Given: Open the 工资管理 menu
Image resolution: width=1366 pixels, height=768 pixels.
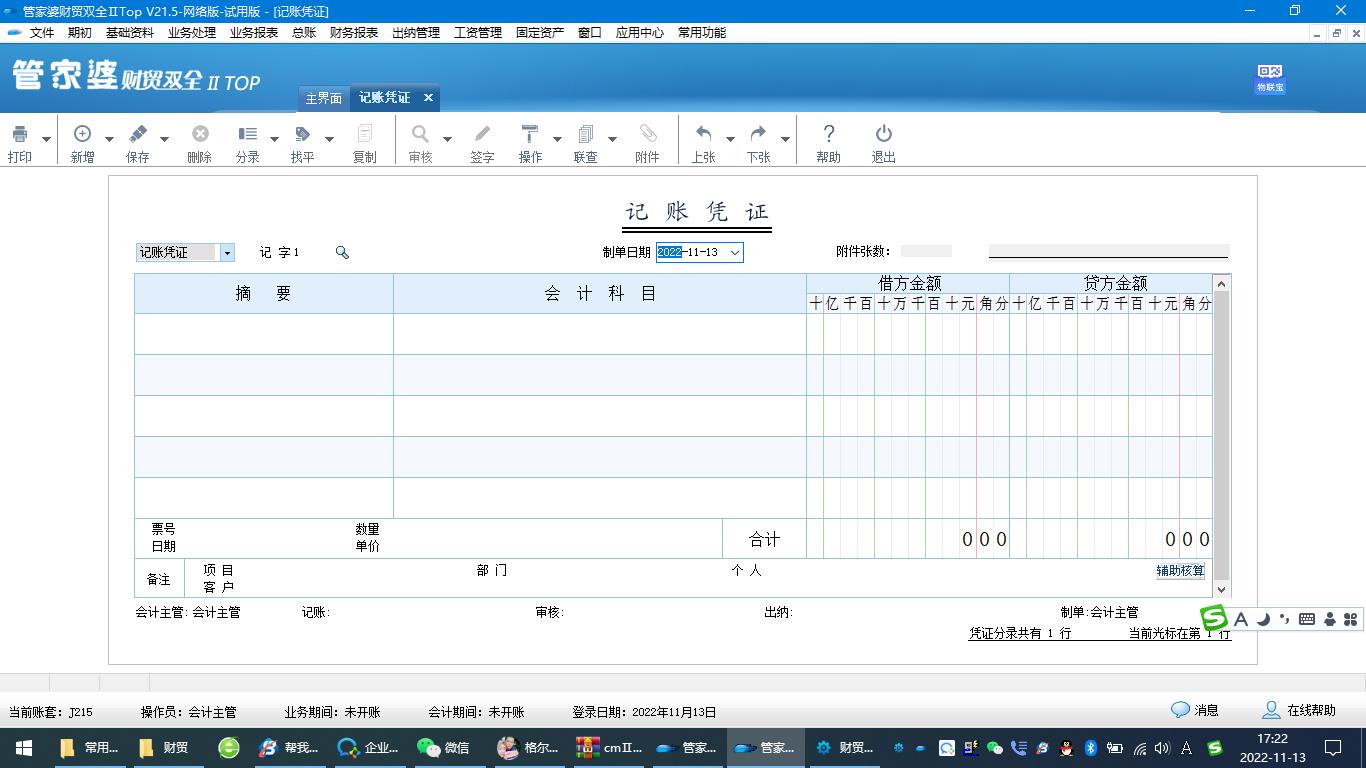Looking at the screenshot, I should pyautogui.click(x=478, y=33).
